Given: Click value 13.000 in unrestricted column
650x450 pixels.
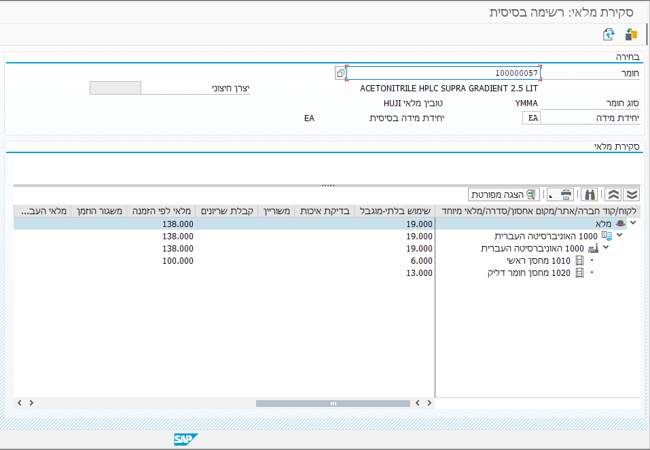Looking at the screenshot, I should tap(419, 273).
